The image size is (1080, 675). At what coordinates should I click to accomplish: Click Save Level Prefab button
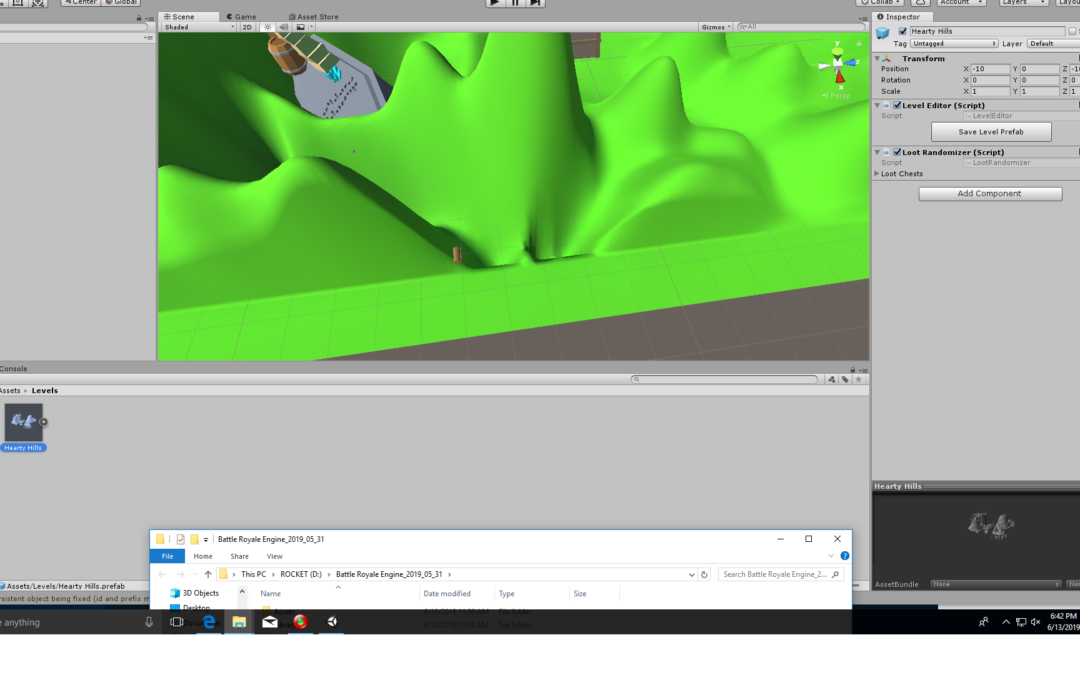point(990,132)
